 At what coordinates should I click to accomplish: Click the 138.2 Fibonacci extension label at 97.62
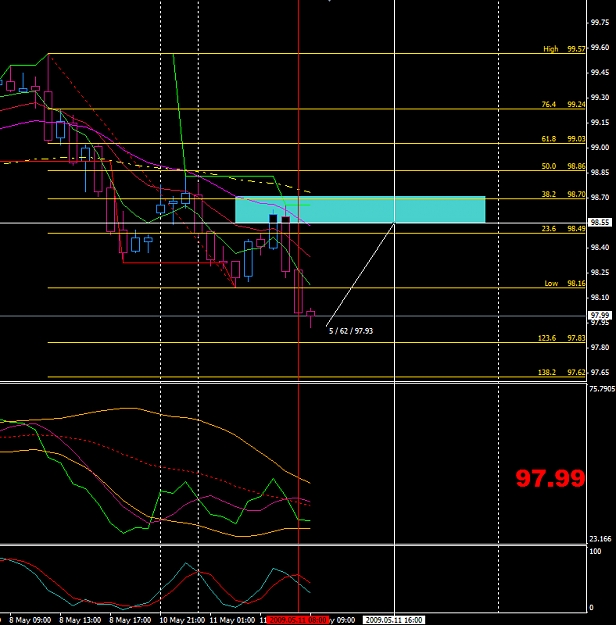(x=562, y=372)
